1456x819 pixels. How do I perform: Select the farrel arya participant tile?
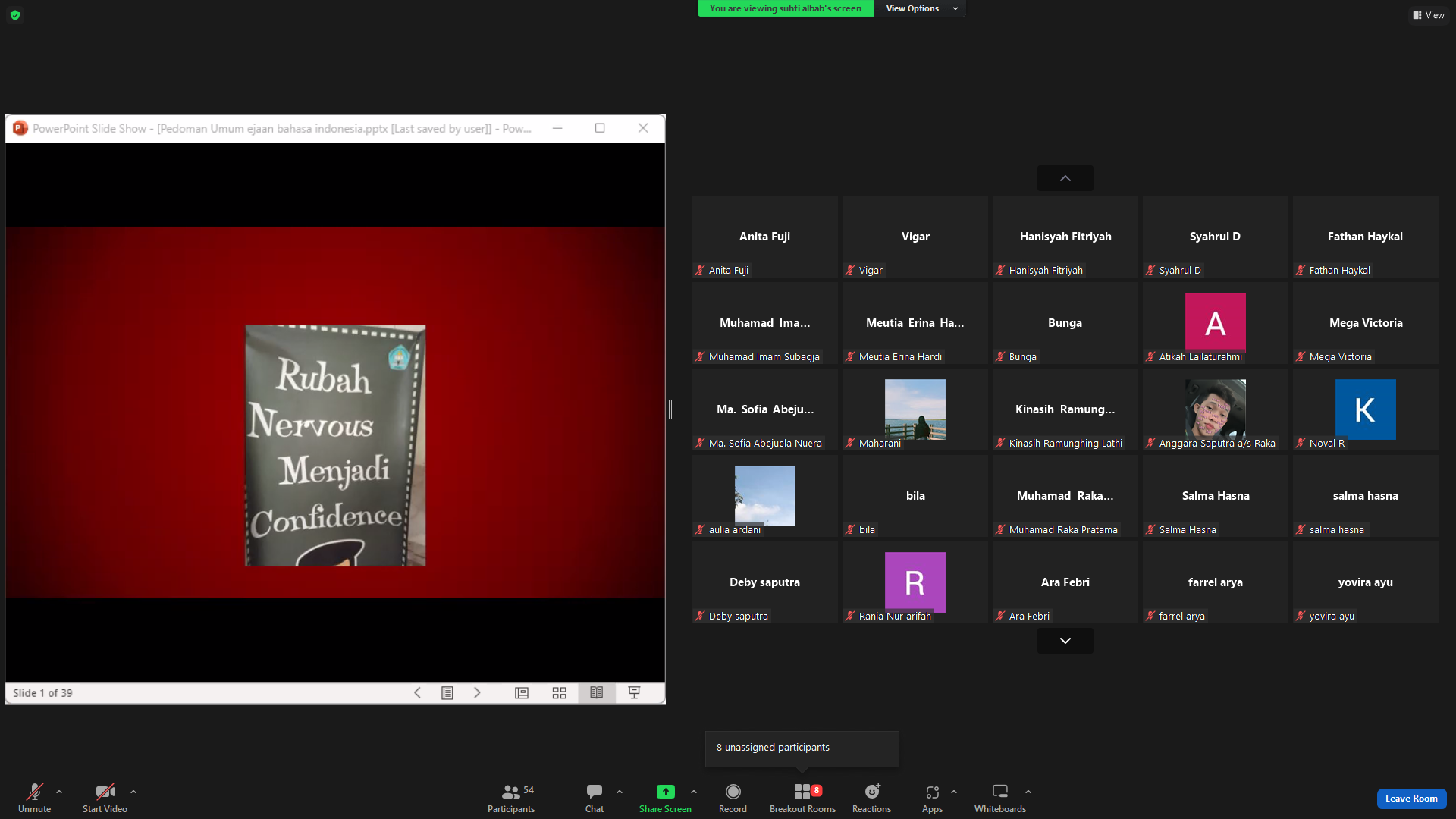coord(1216,582)
